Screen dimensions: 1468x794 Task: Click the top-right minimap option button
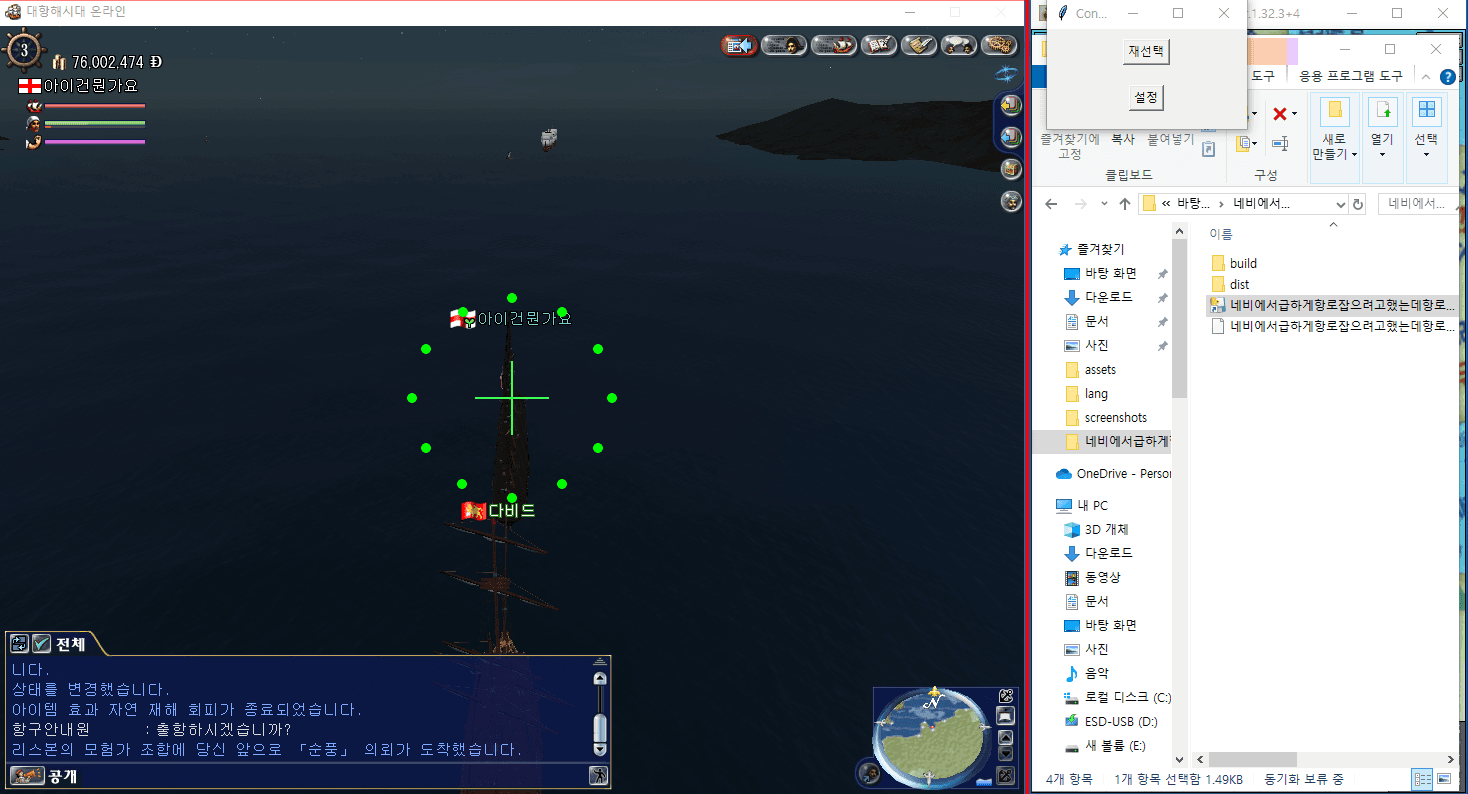point(1006,695)
